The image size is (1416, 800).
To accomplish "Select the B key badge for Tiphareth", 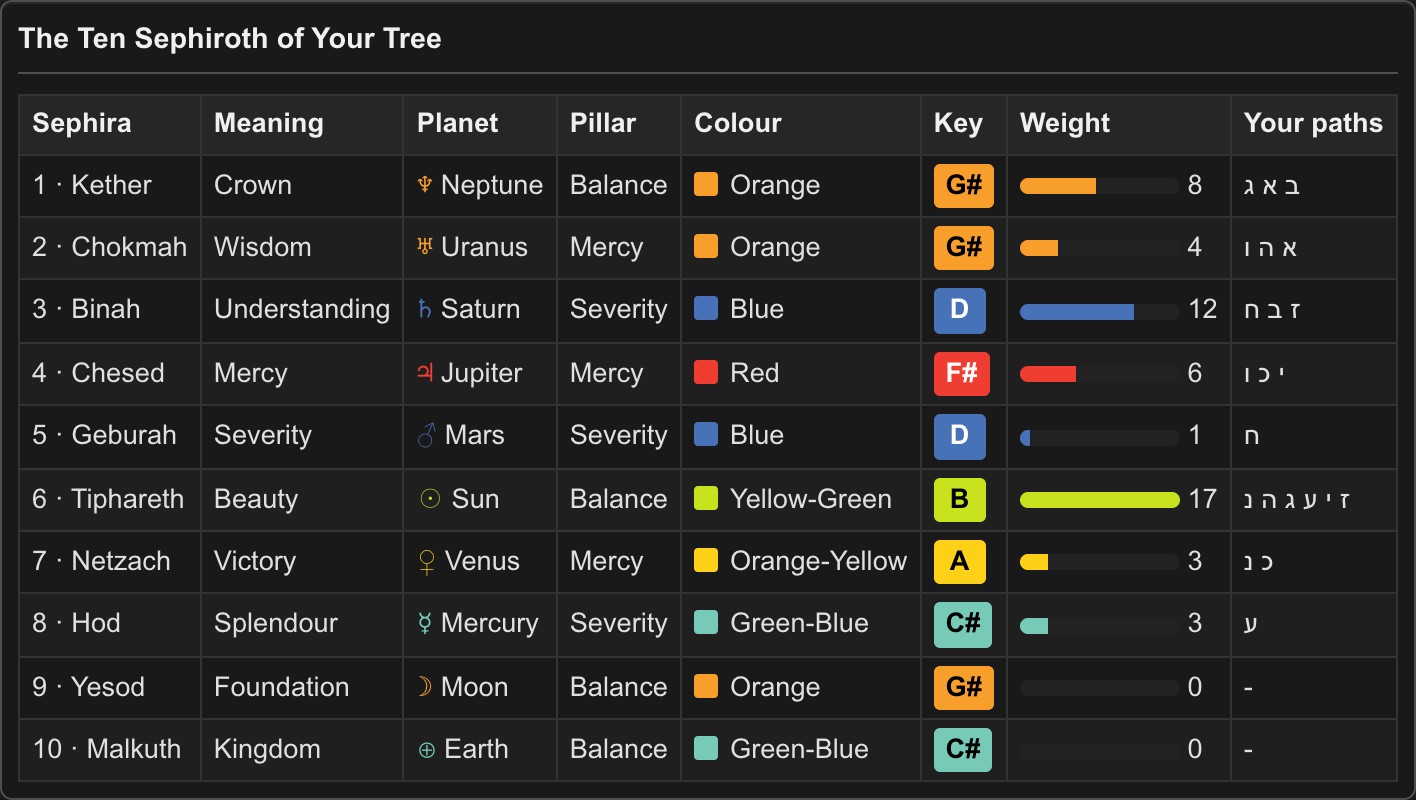I will point(960,500).
